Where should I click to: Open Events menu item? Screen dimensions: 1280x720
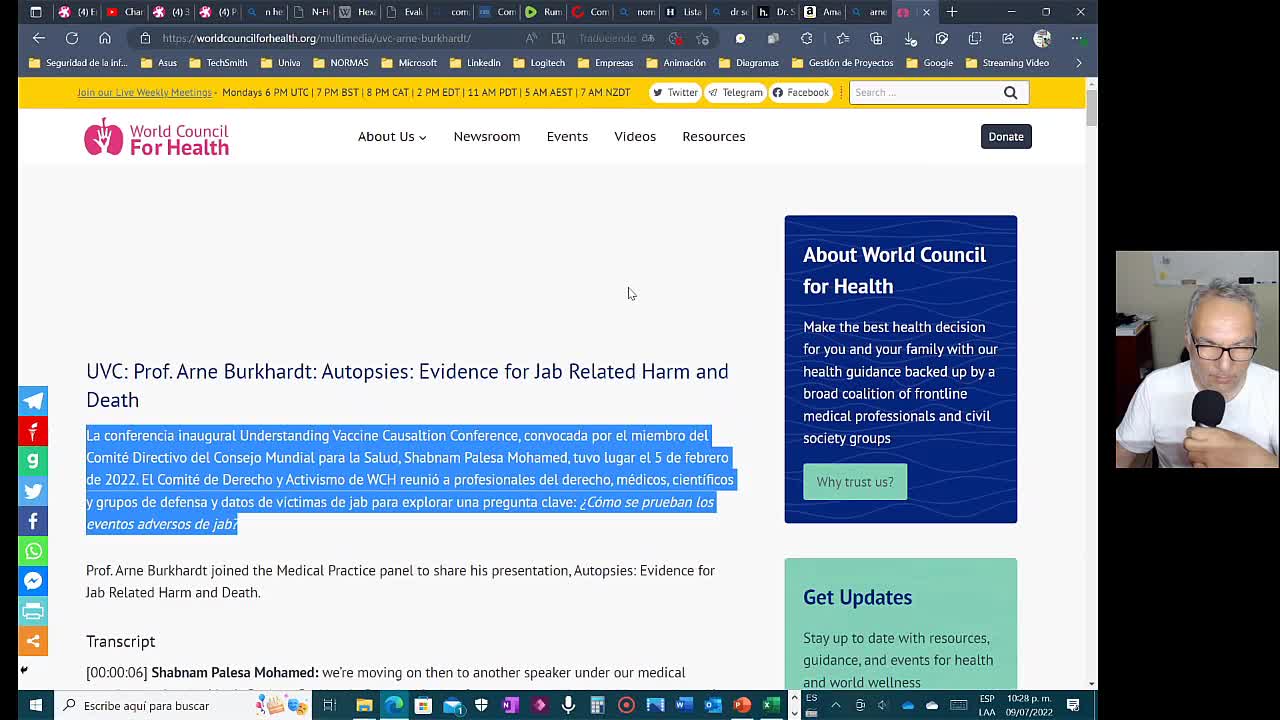(567, 136)
